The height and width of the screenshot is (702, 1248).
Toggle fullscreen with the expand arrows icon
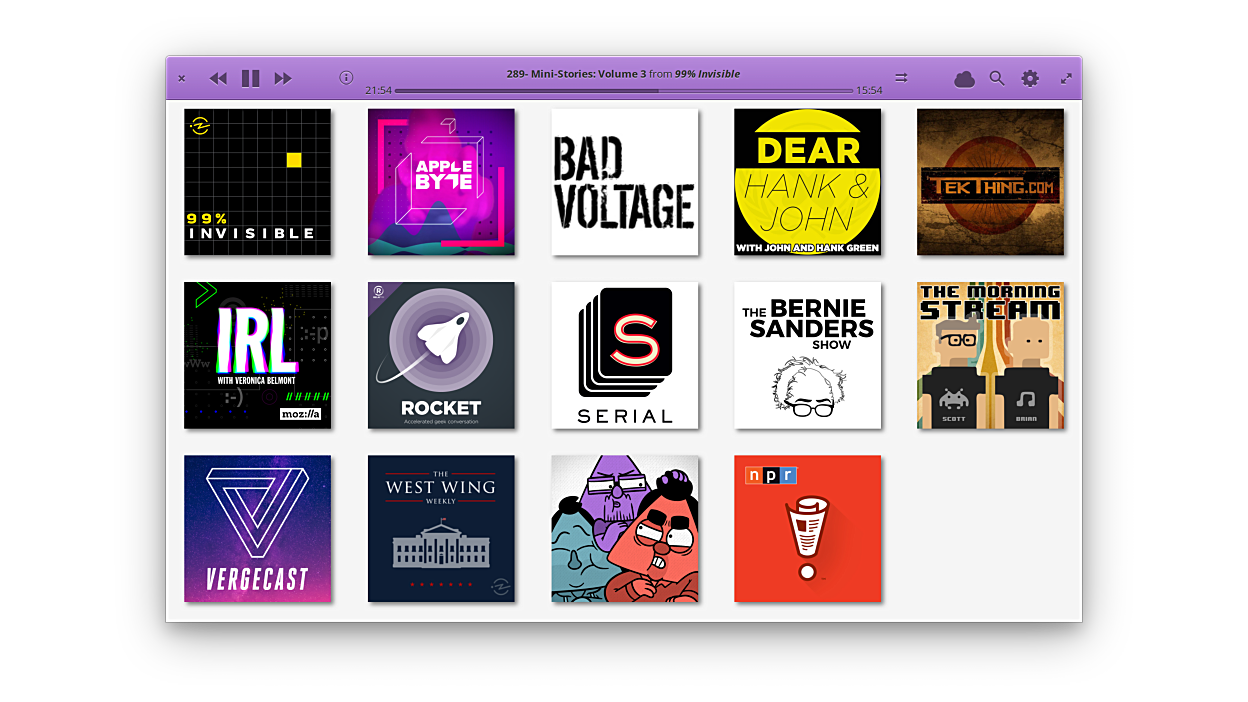pyautogui.click(x=1066, y=78)
